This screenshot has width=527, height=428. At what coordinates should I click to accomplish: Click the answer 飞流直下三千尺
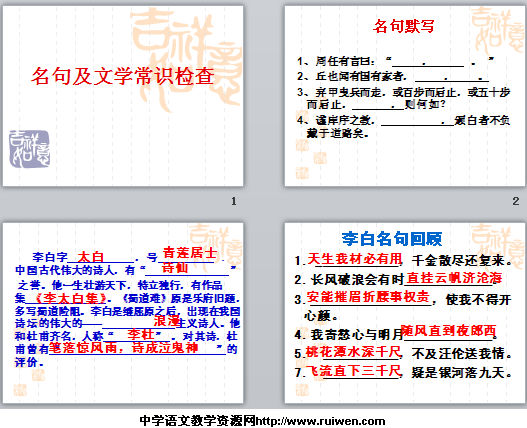click(354, 371)
